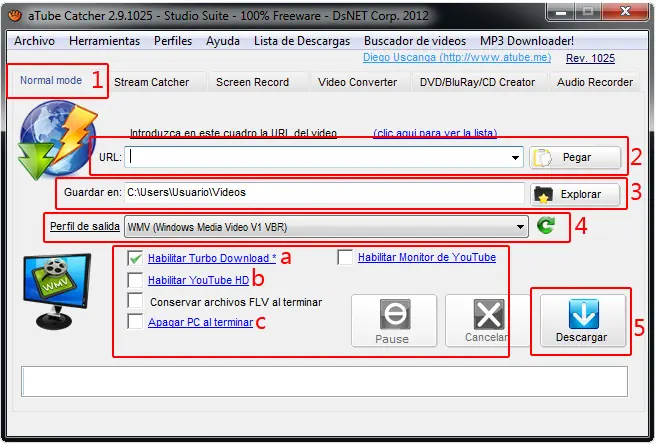Click the Pegar paste button
Viewport: 656px width, 445px height.
(575, 158)
